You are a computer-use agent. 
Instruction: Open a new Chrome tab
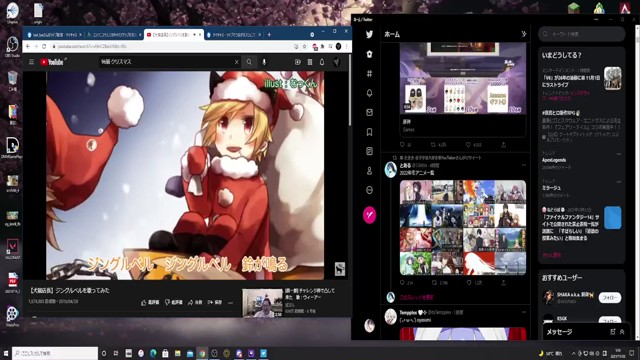[269, 35]
